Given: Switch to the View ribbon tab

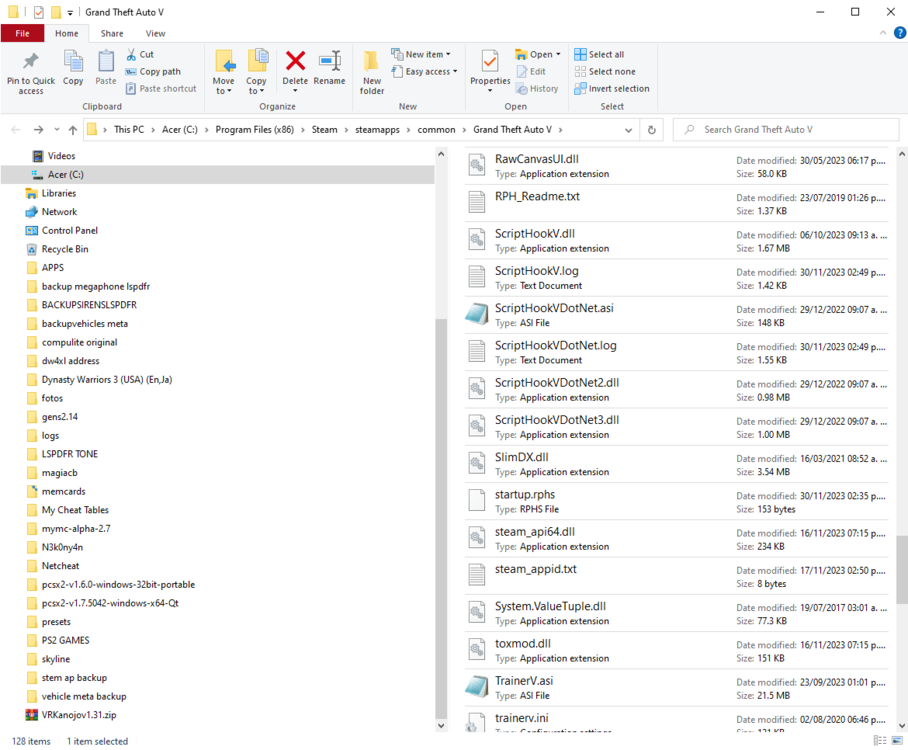Looking at the screenshot, I should point(154,32).
